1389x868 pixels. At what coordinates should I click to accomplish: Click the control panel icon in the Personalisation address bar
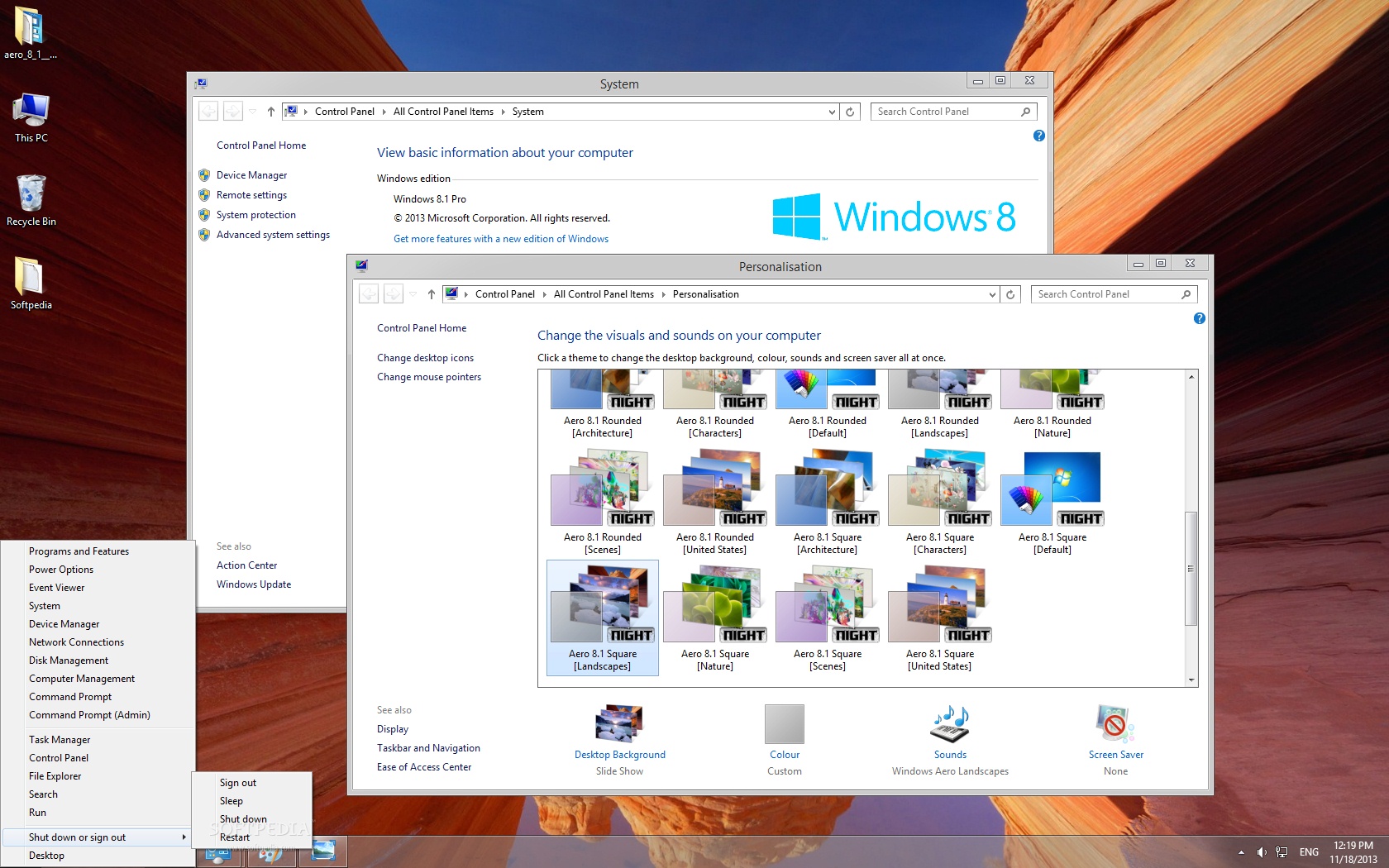451,293
